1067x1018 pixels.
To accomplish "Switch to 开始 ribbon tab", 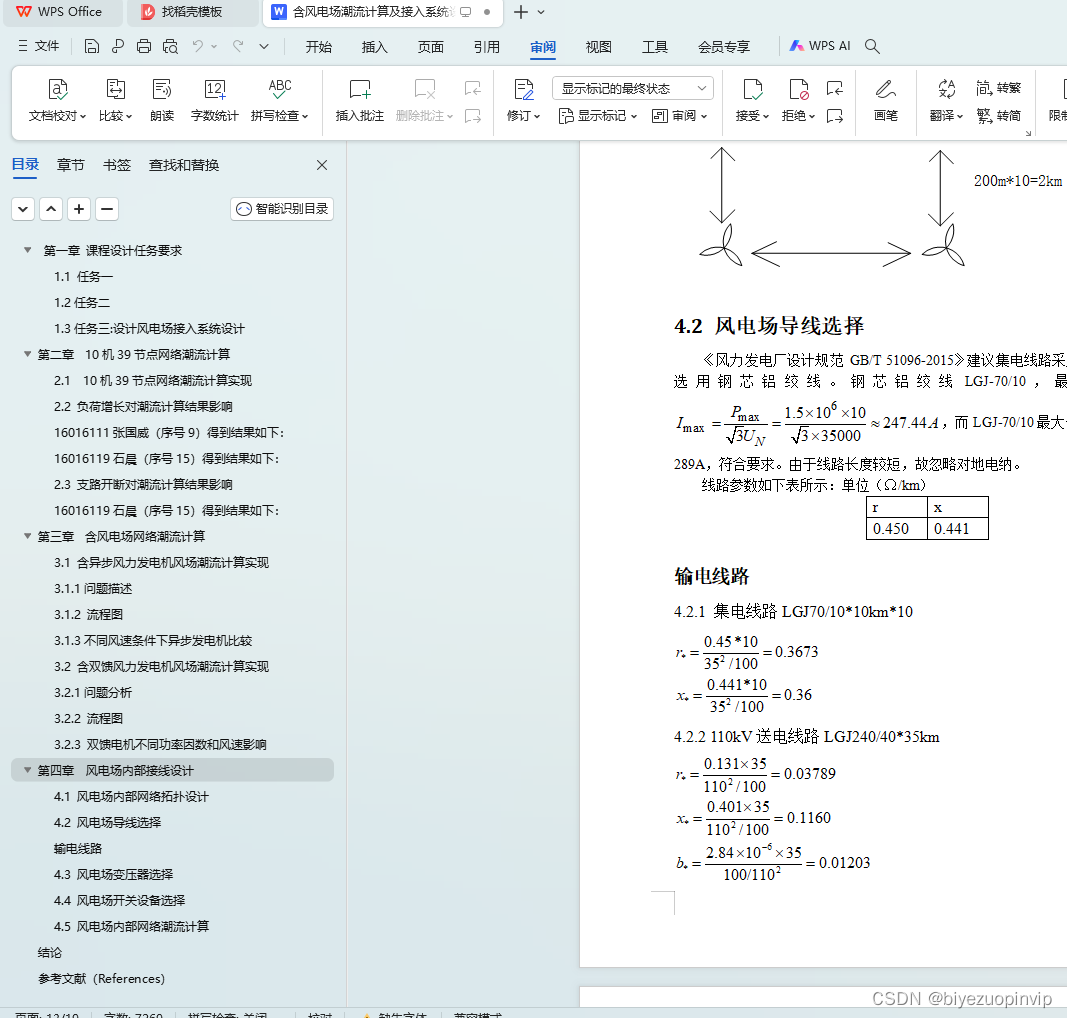I will (318, 47).
